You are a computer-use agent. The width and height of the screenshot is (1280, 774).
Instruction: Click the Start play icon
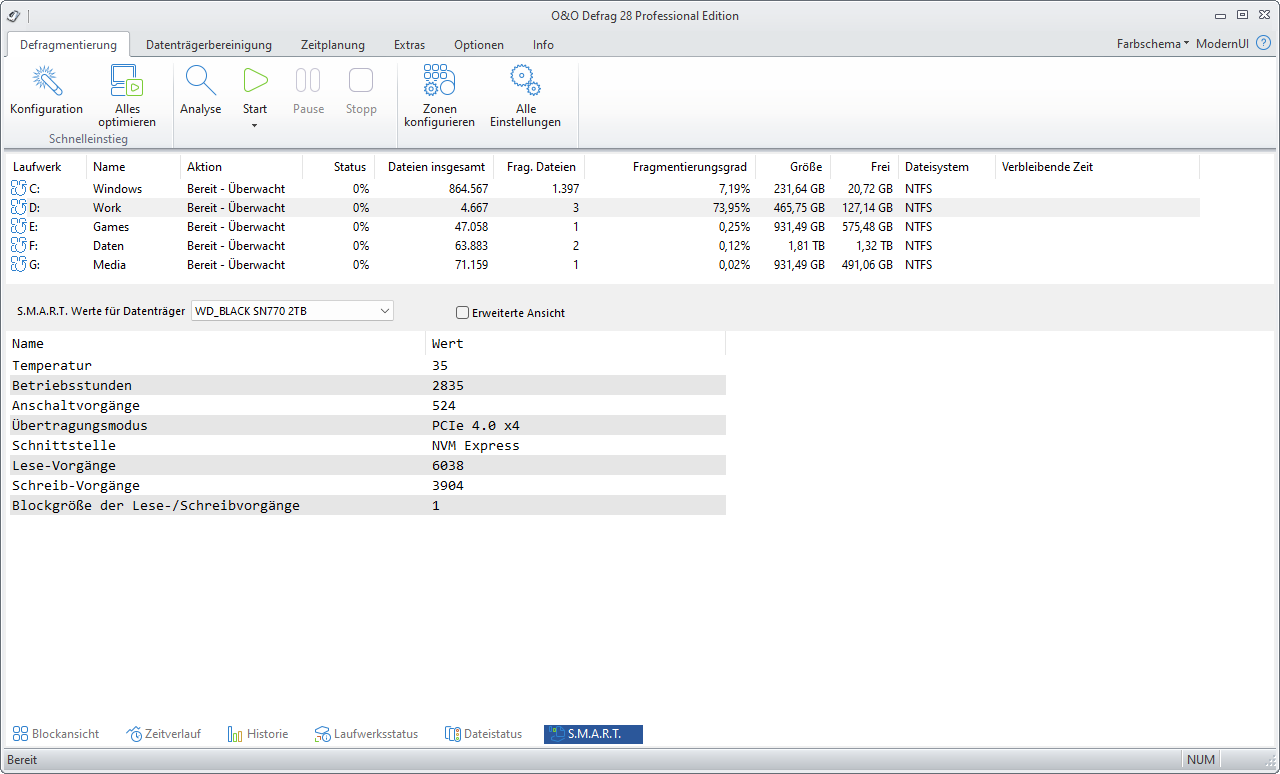click(255, 81)
